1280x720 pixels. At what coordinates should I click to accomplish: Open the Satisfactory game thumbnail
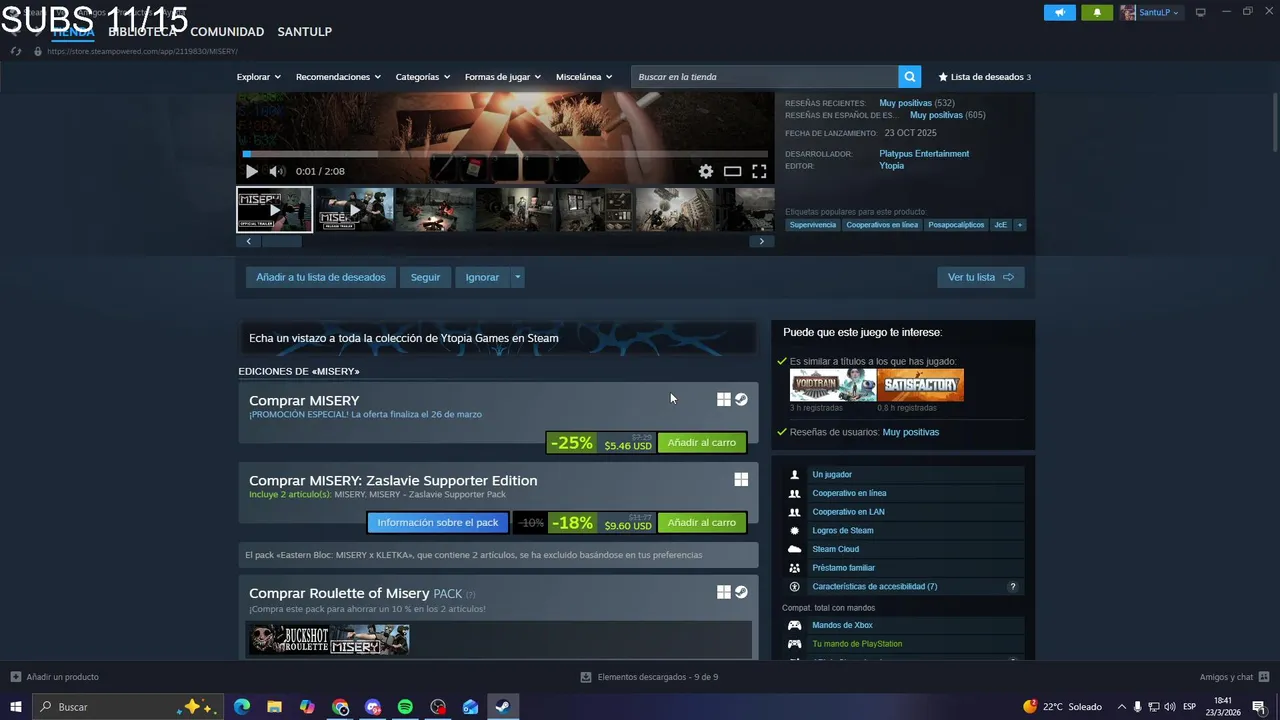click(920, 385)
